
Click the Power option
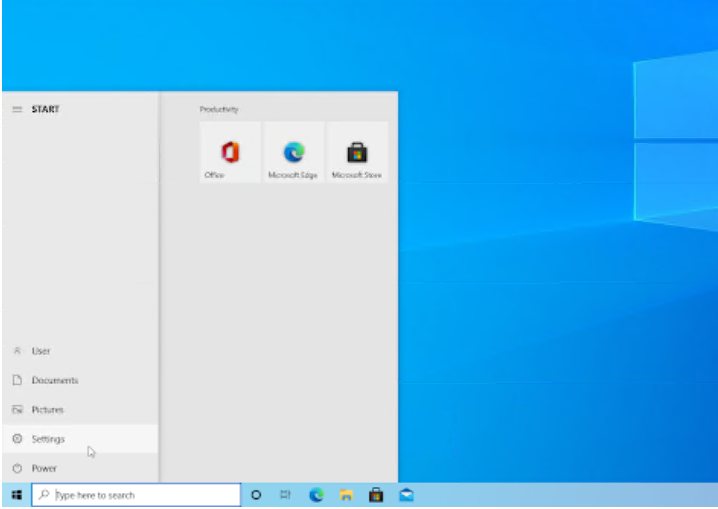pyautogui.click(x=44, y=468)
